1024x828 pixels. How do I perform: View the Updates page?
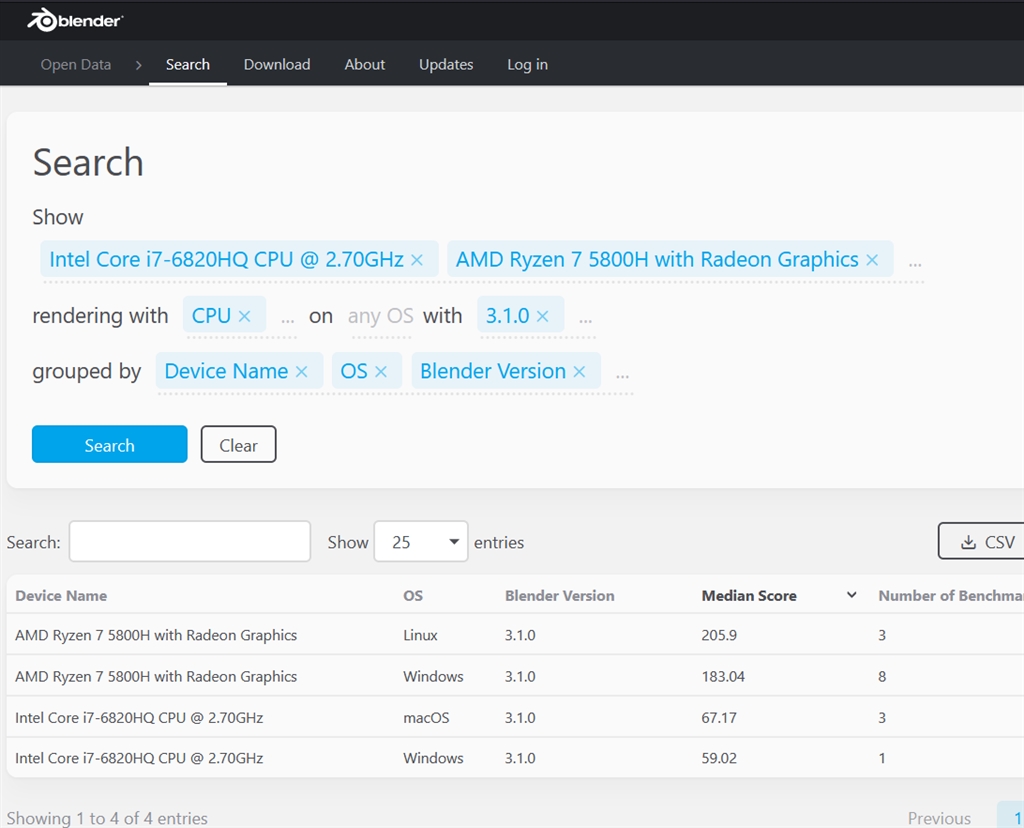446,65
